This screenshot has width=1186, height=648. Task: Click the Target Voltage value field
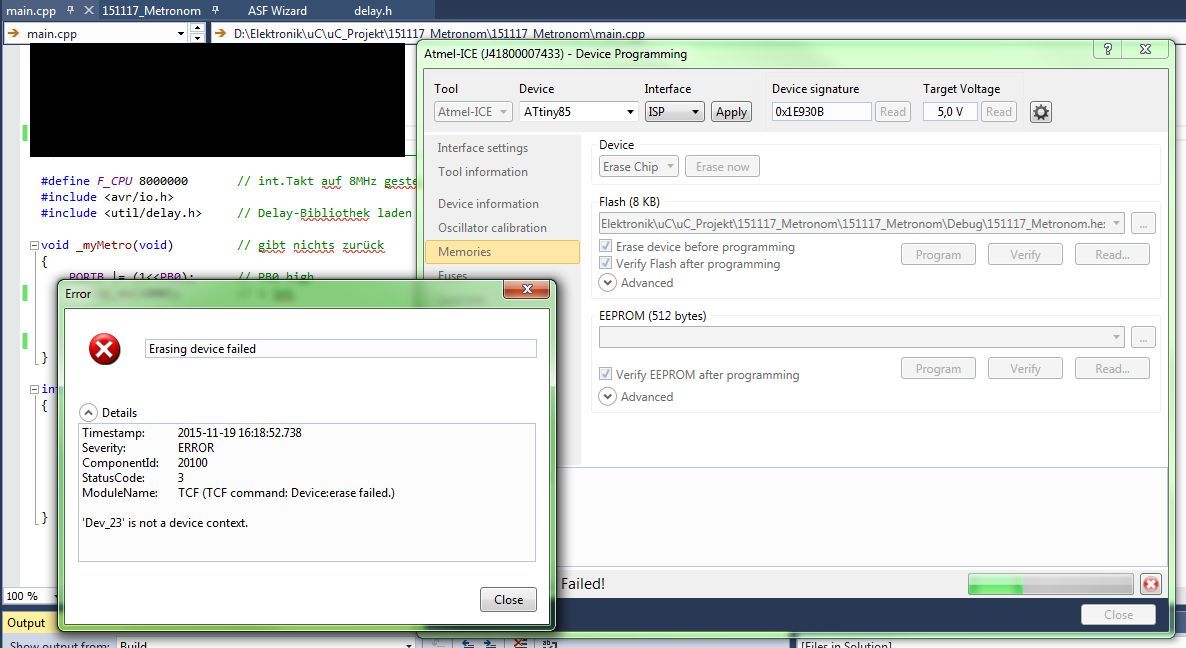point(950,112)
